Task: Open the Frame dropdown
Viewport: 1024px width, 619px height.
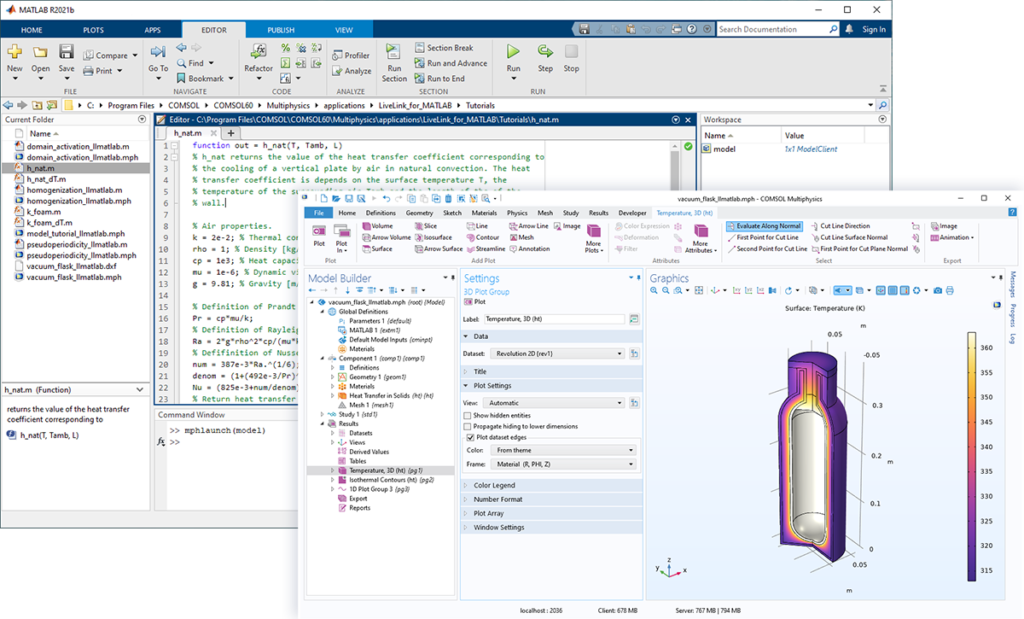Action: (x=565, y=464)
